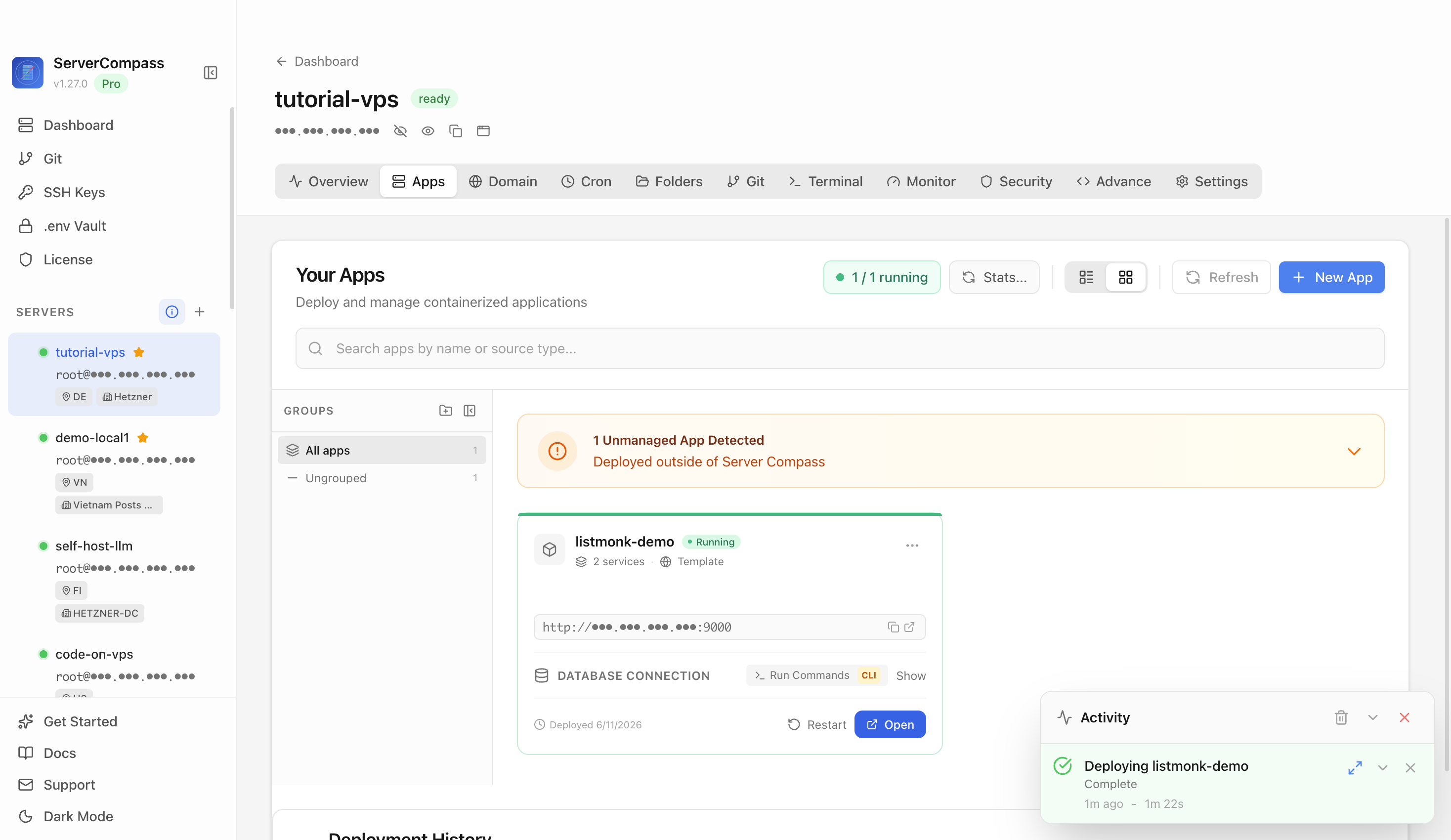Viewport: 1451px width, 840px height.
Task: Select the tutorial-vps server
Action: 114,374
